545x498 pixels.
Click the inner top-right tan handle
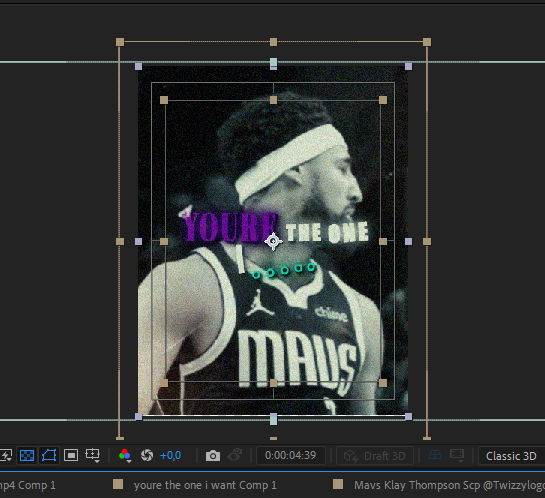click(x=383, y=100)
